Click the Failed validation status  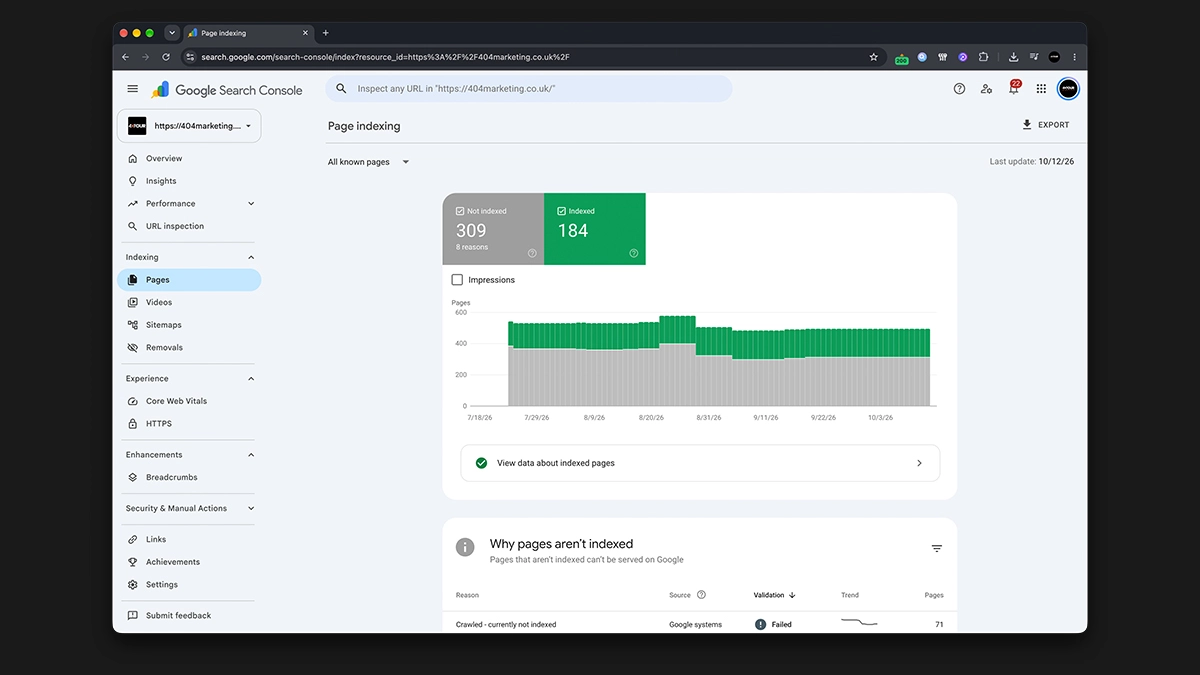pyautogui.click(x=773, y=624)
